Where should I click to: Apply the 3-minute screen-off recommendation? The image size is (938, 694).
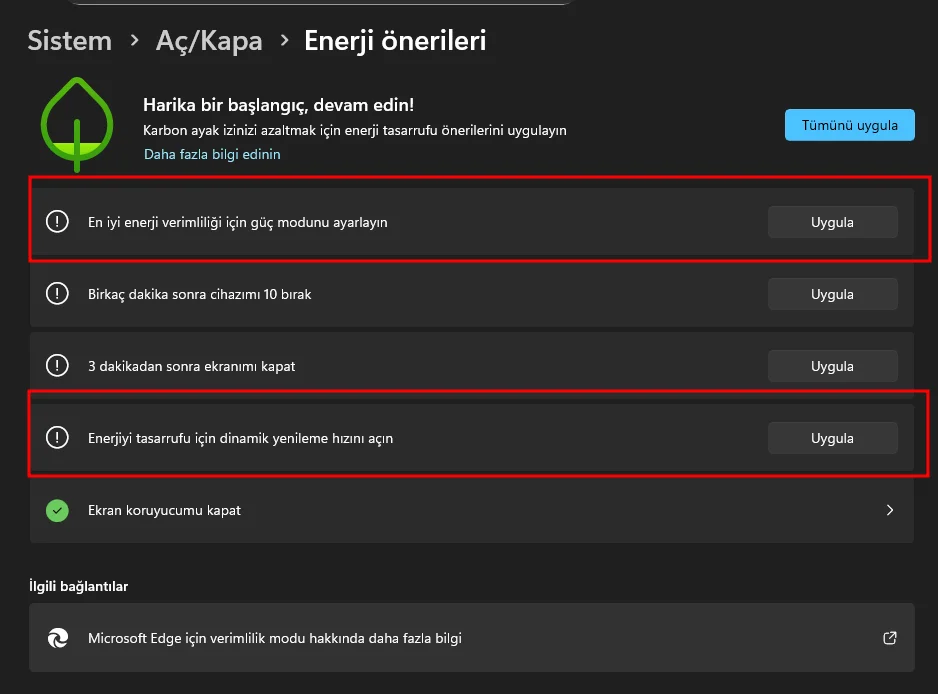pyautogui.click(x=832, y=366)
